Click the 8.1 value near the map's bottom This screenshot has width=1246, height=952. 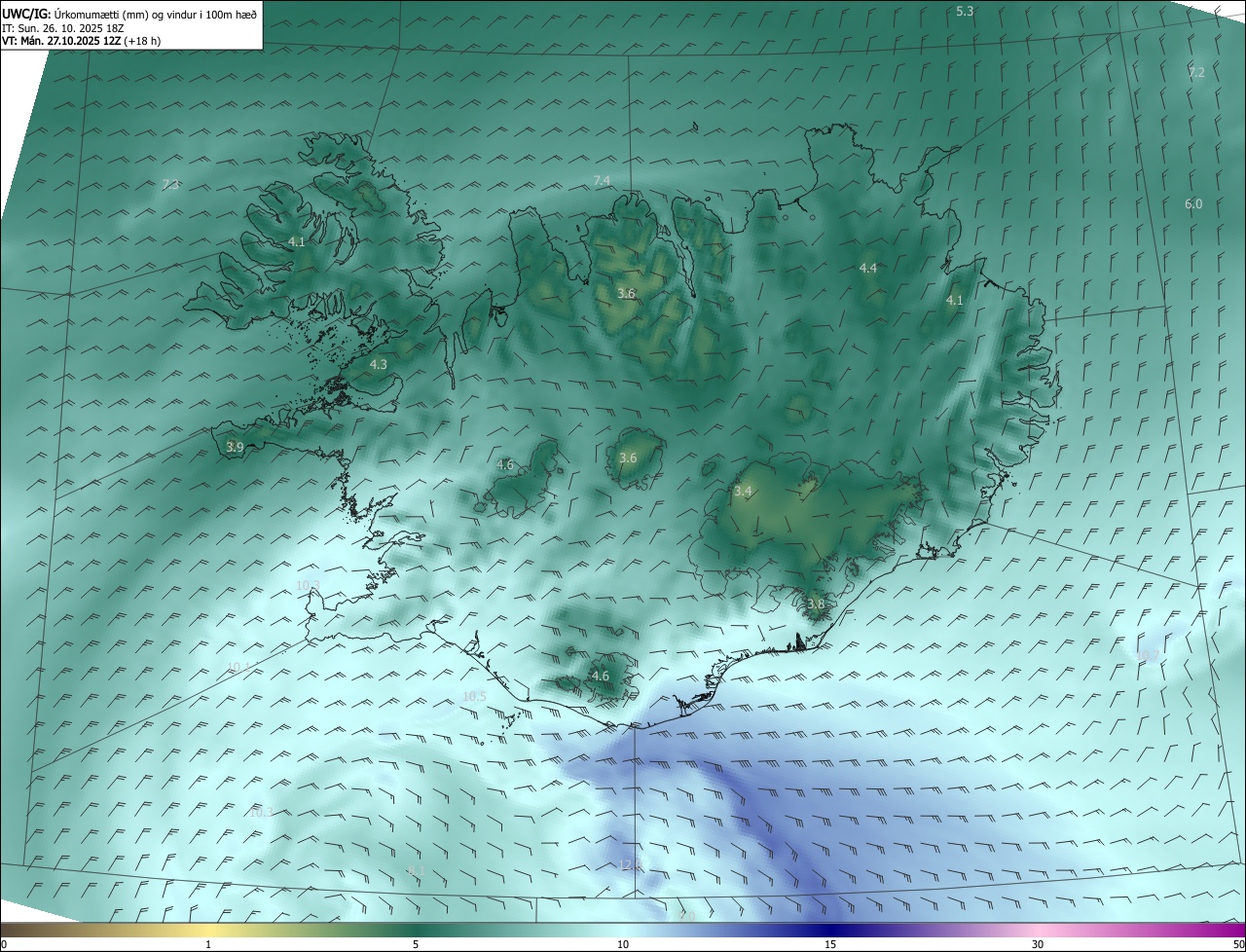point(417,871)
